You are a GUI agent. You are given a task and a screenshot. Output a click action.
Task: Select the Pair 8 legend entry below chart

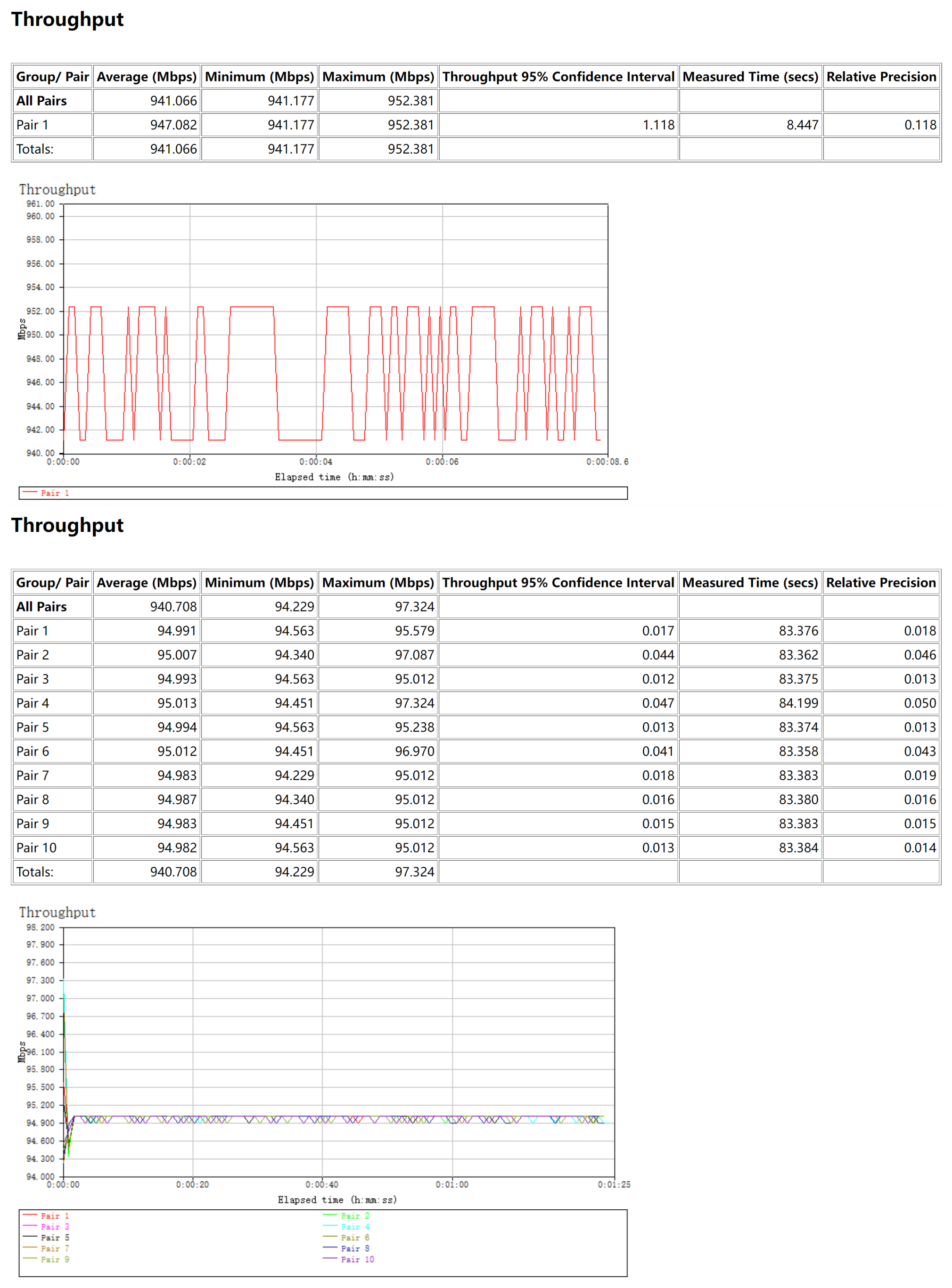coord(346,1249)
